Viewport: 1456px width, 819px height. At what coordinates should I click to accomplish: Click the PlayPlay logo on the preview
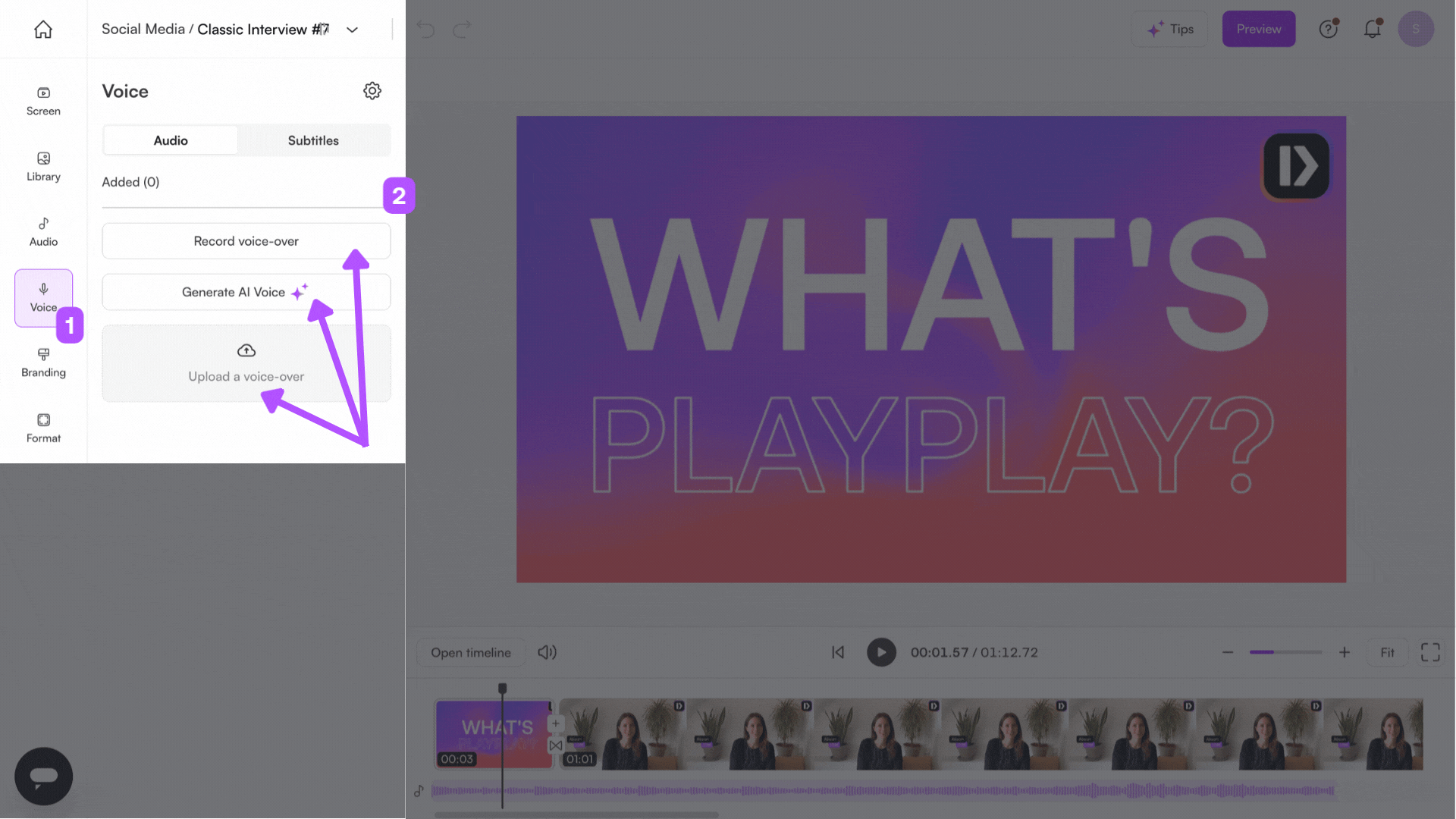pyautogui.click(x=1296, y=166)
